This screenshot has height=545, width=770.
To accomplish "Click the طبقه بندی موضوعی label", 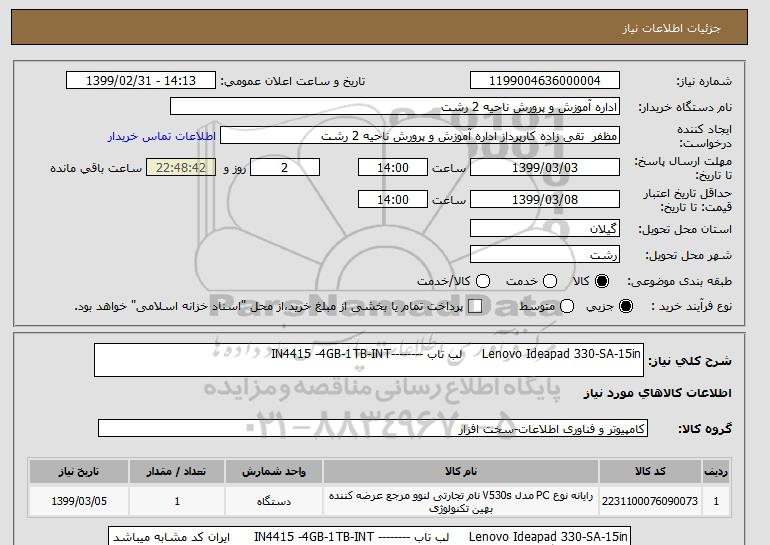I will tap(679, 281).
